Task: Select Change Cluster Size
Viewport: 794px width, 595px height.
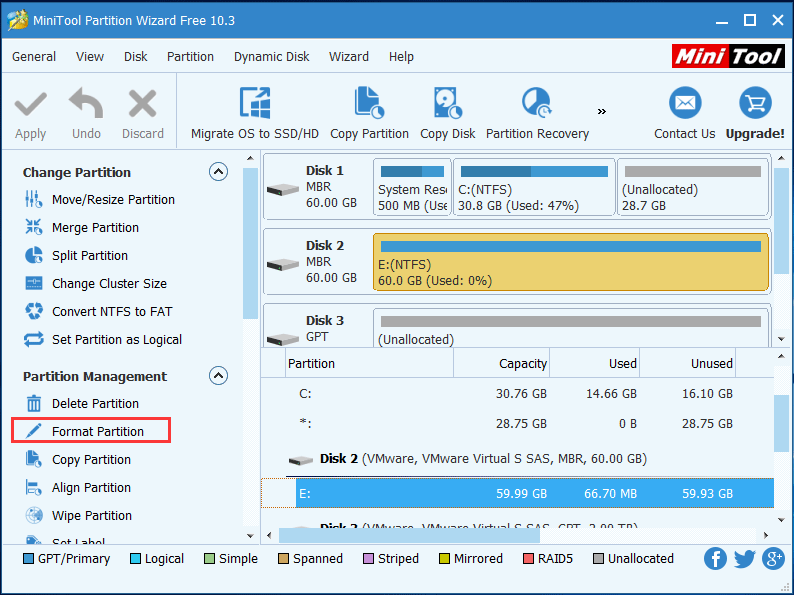Action: point(96,284)
